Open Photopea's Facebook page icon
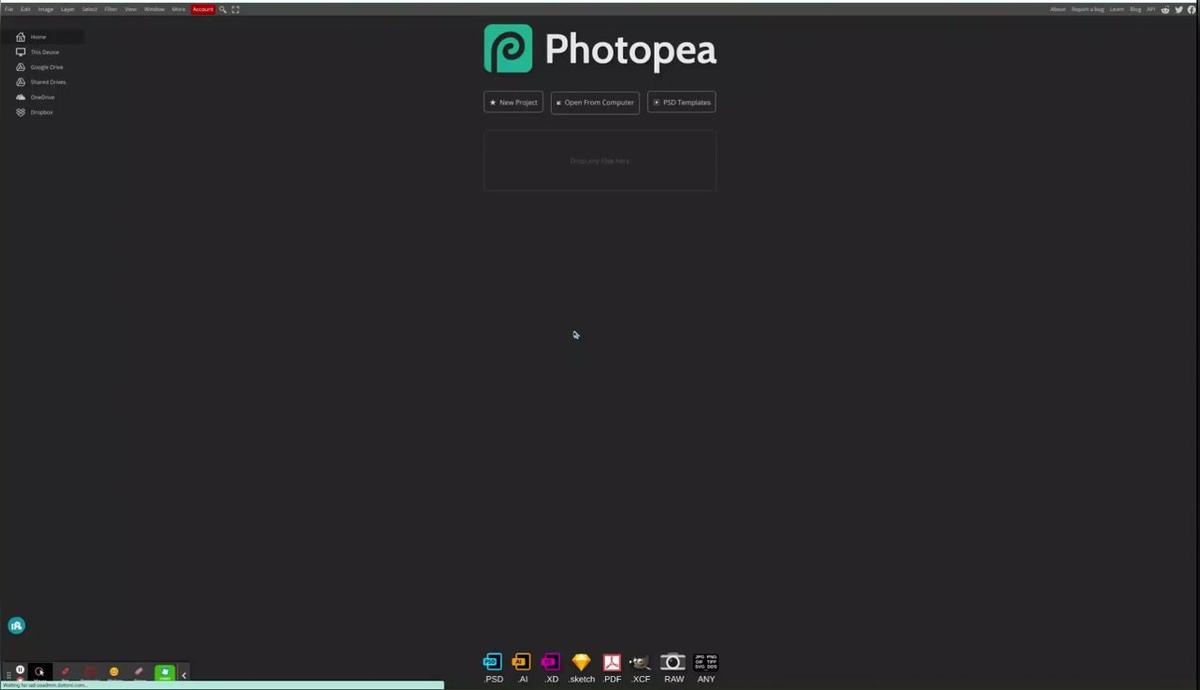The image size is (1200, 690). click(1192, 9)
